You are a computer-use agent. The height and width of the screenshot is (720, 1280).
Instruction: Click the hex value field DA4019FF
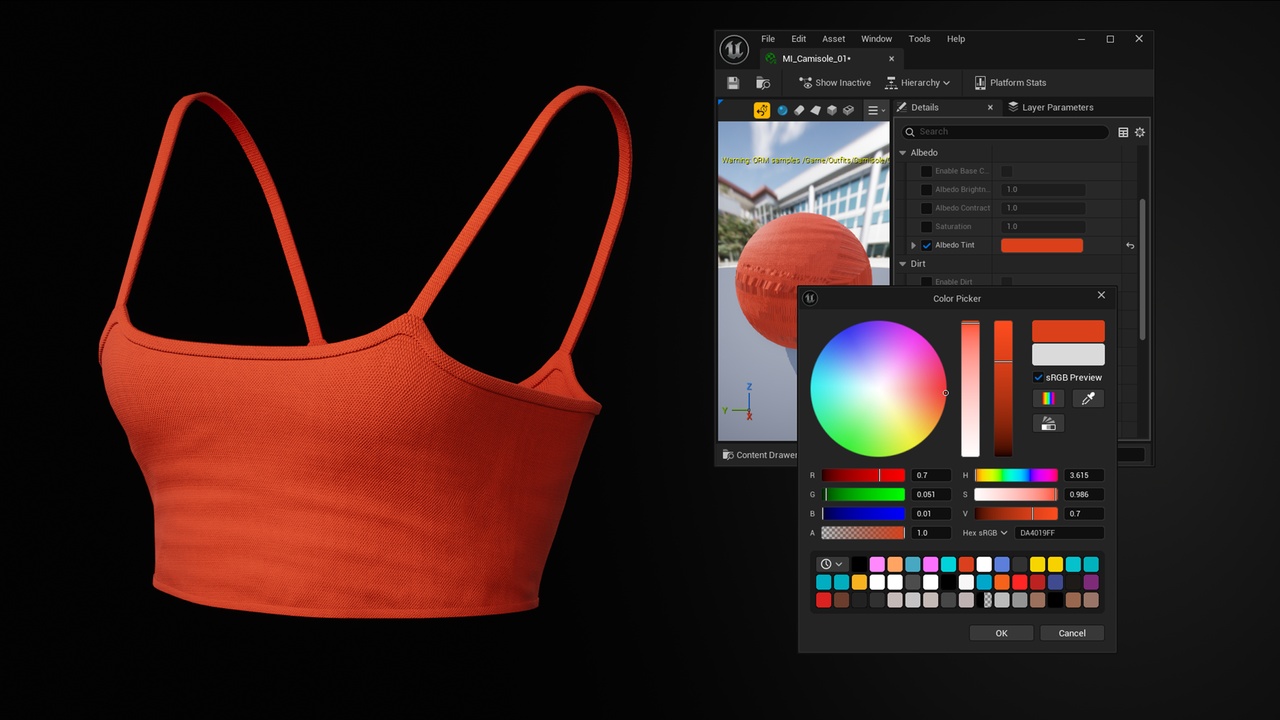click(1059, 533)
